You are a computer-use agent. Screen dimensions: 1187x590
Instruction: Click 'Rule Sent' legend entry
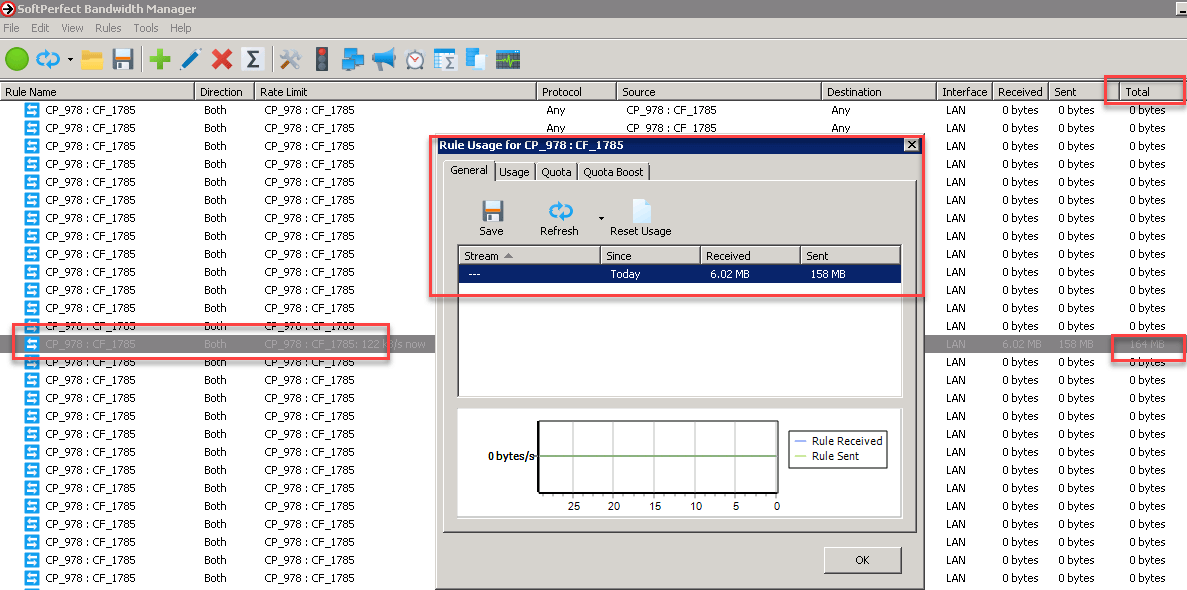pyautogui.click(x=825, y=456)
